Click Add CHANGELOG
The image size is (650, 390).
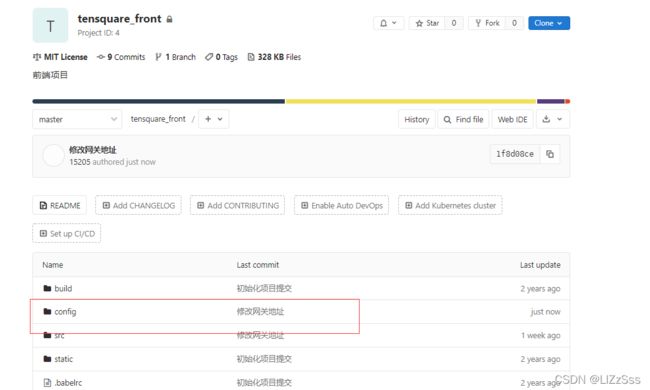(x=138, y=205)
